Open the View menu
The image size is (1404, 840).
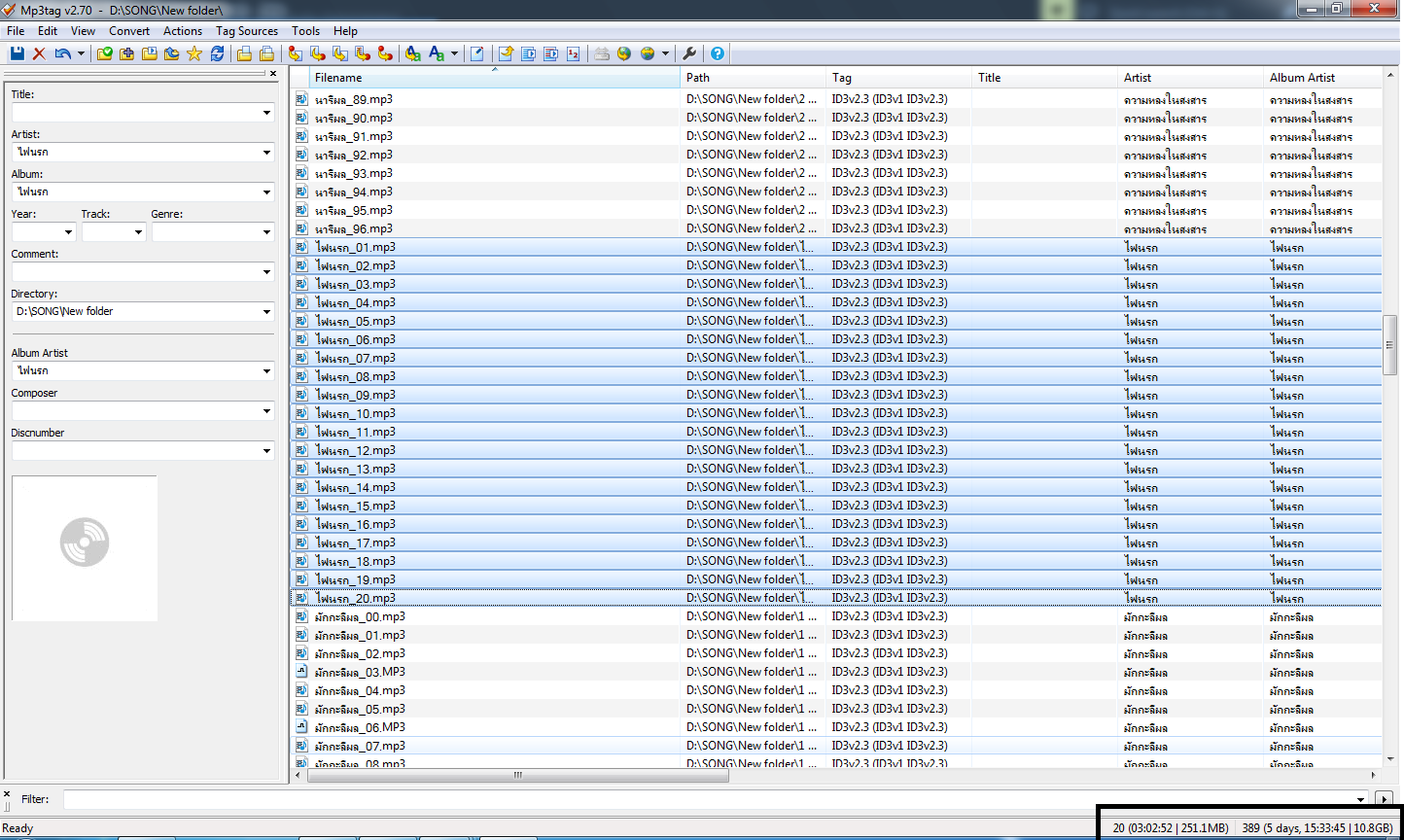coord(83,31)
